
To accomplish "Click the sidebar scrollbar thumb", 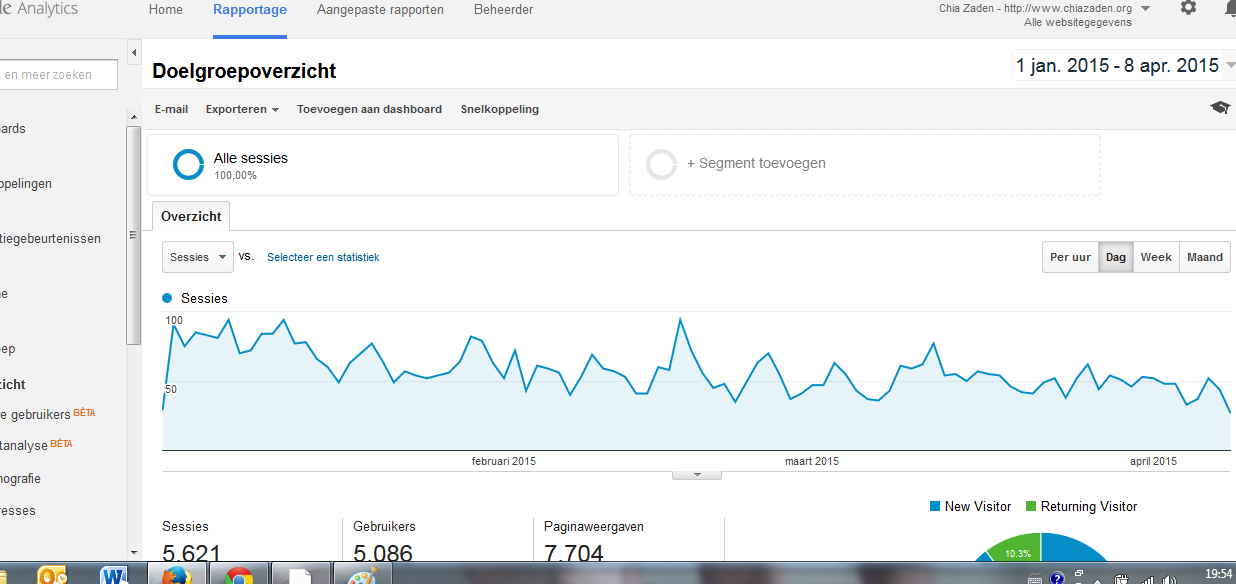I will (x=134, y=236).
